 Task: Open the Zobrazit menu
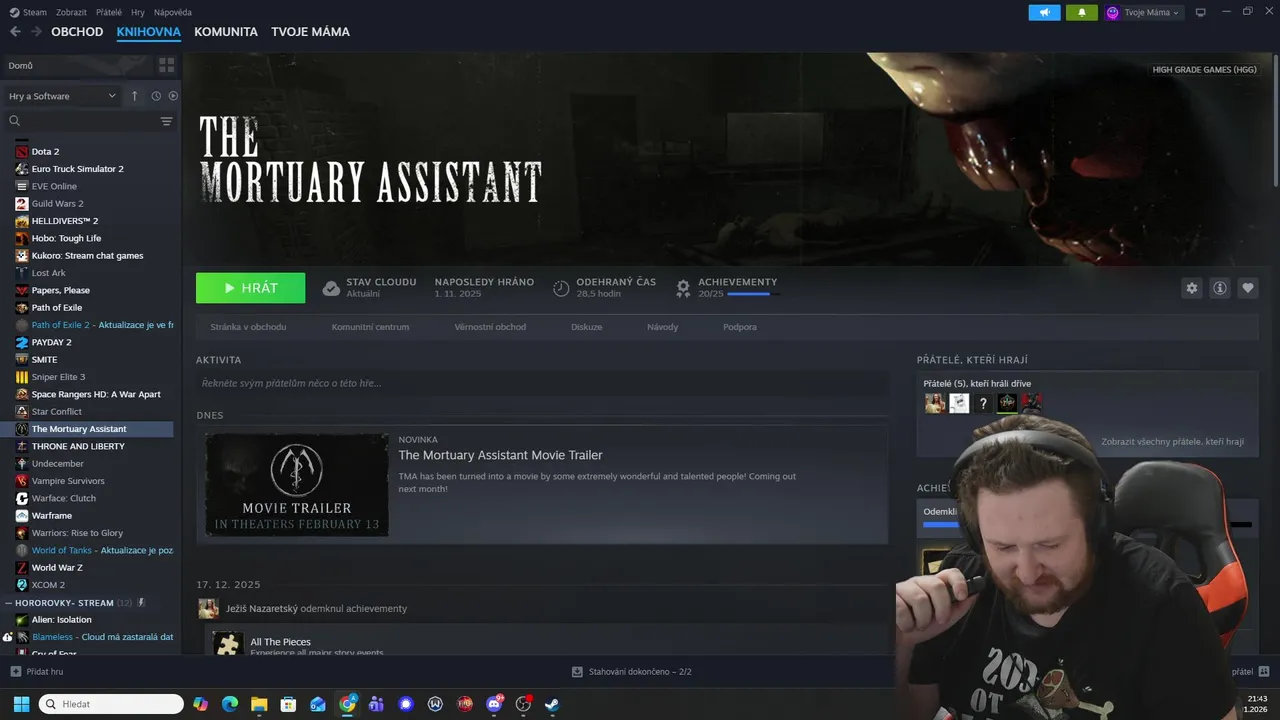[71, 12]
